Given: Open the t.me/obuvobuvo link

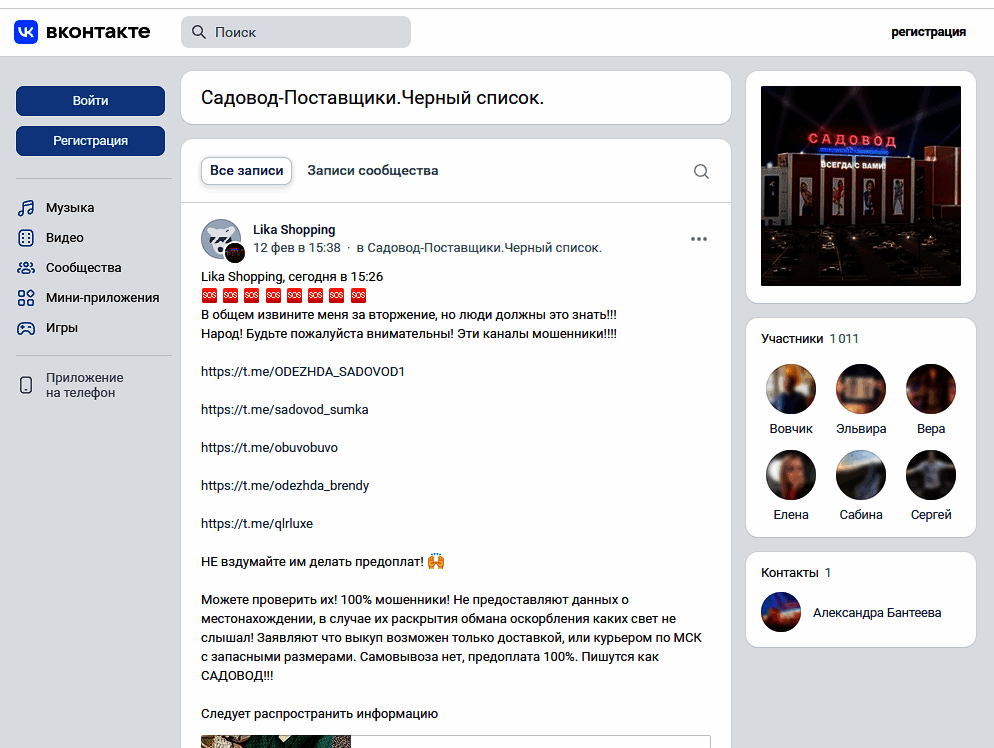Looking at the screenshot, I should (x=269, y=448).
